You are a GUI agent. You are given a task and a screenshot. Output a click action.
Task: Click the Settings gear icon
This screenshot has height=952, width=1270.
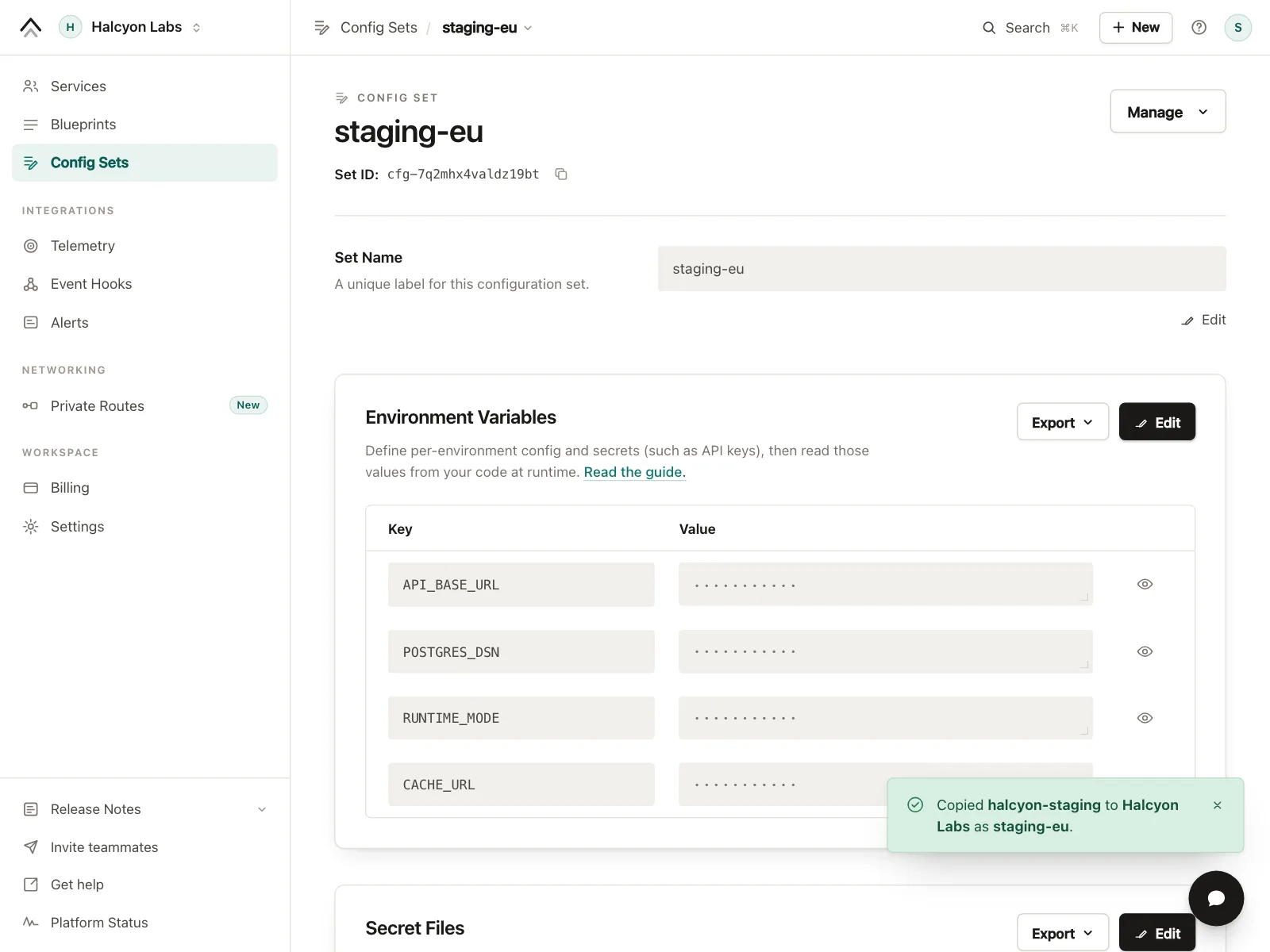[31, 527]
